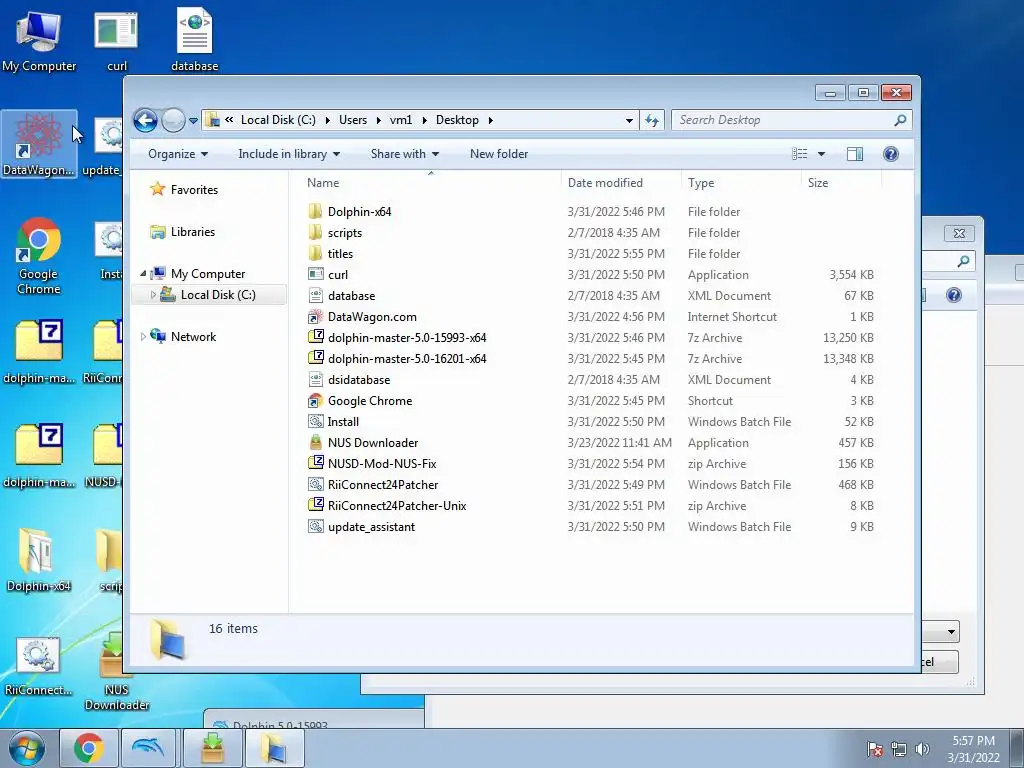
Task: Collapse My Computer tree node
Action: pyautogui.click(x=143, y=274)
